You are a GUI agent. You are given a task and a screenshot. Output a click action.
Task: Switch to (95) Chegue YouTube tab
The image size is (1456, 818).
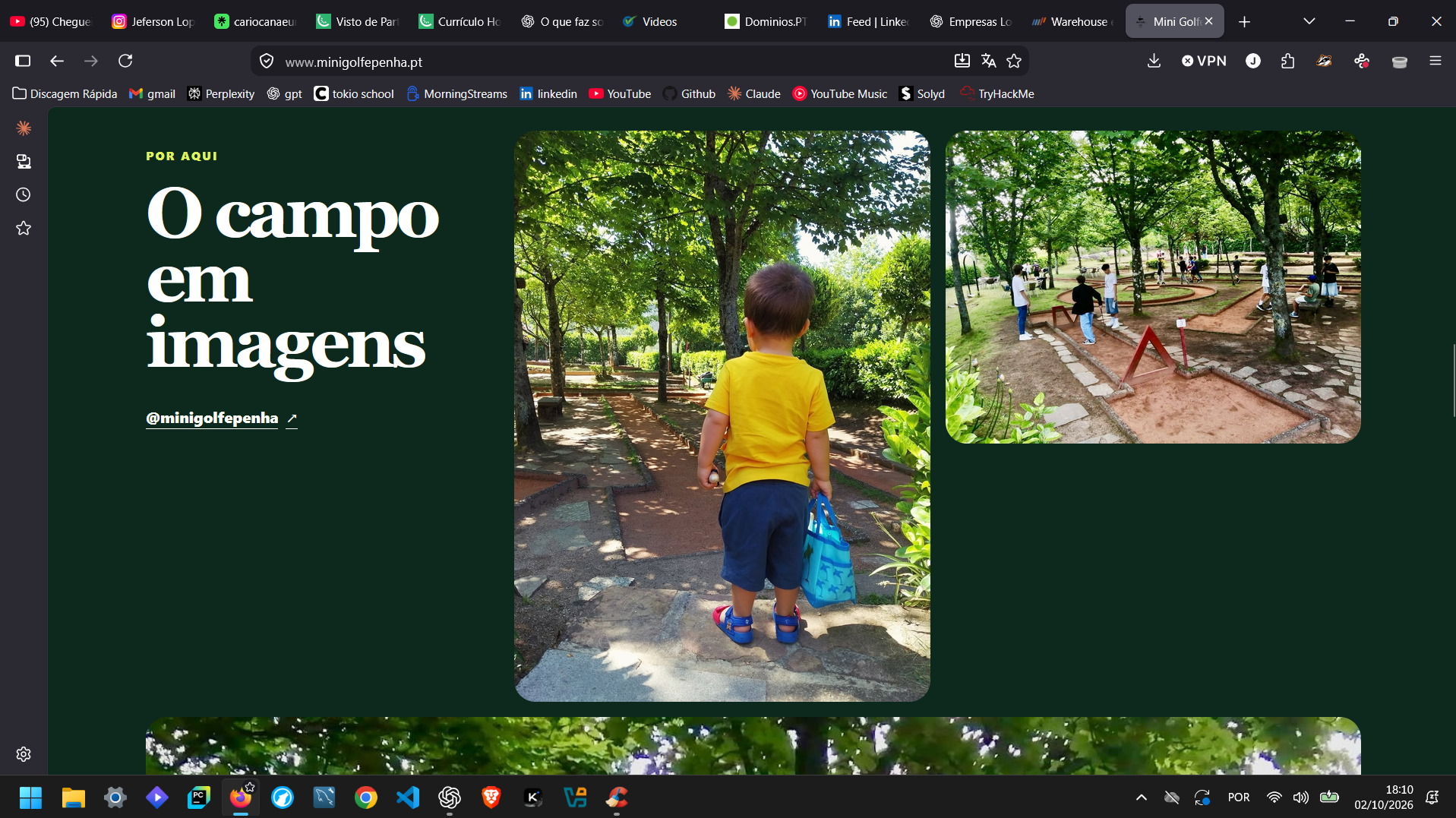coord(51,21)
